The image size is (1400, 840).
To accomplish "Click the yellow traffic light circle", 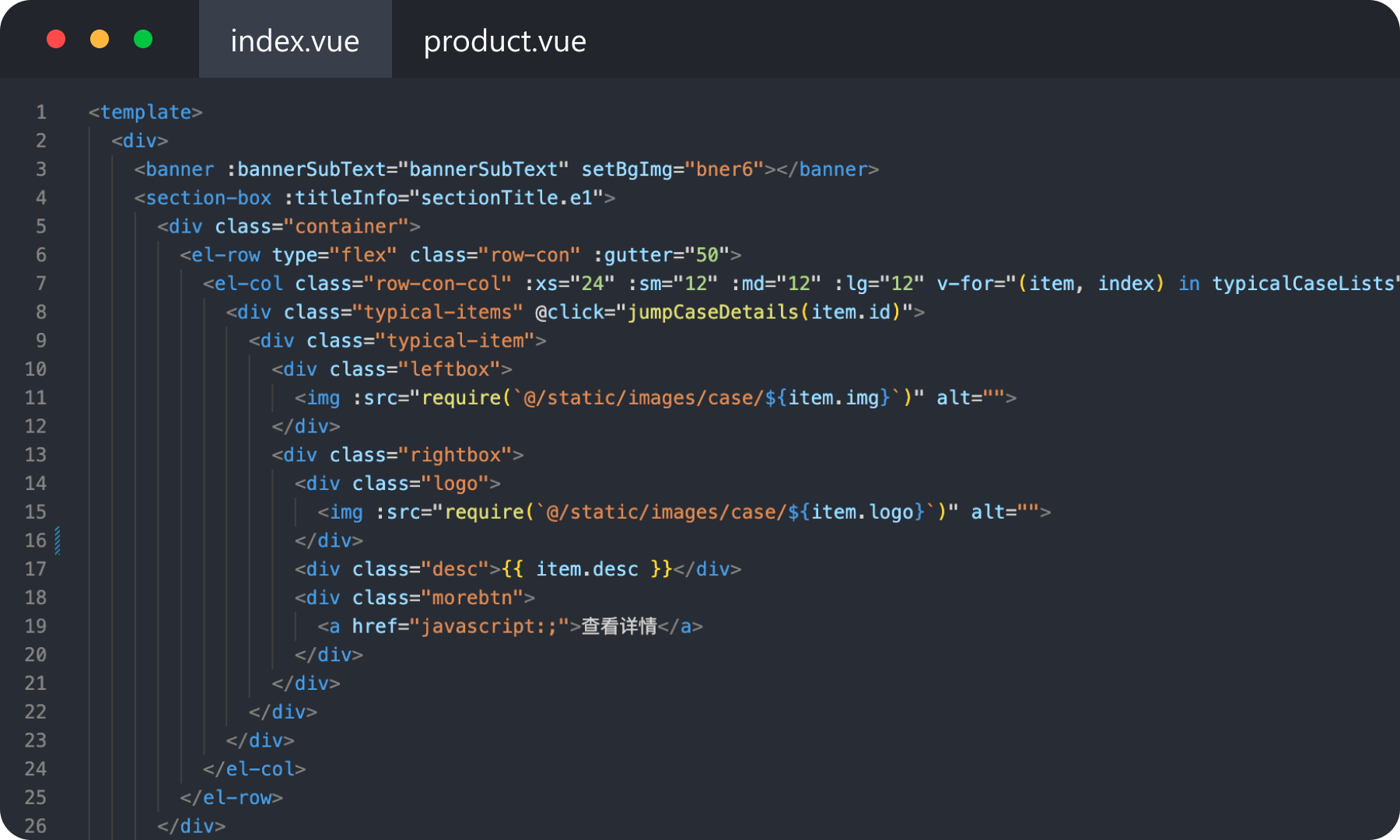I will [99, 39].
